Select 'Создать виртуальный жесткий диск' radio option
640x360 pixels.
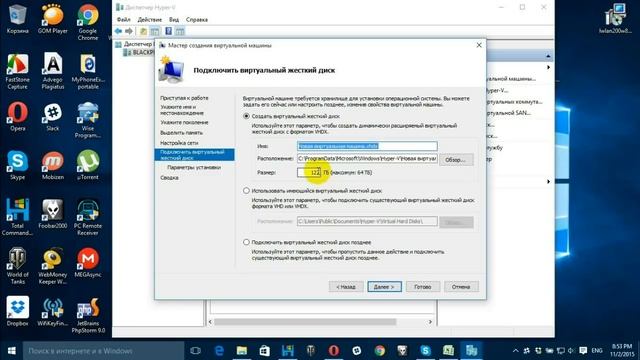coord(246,116)
